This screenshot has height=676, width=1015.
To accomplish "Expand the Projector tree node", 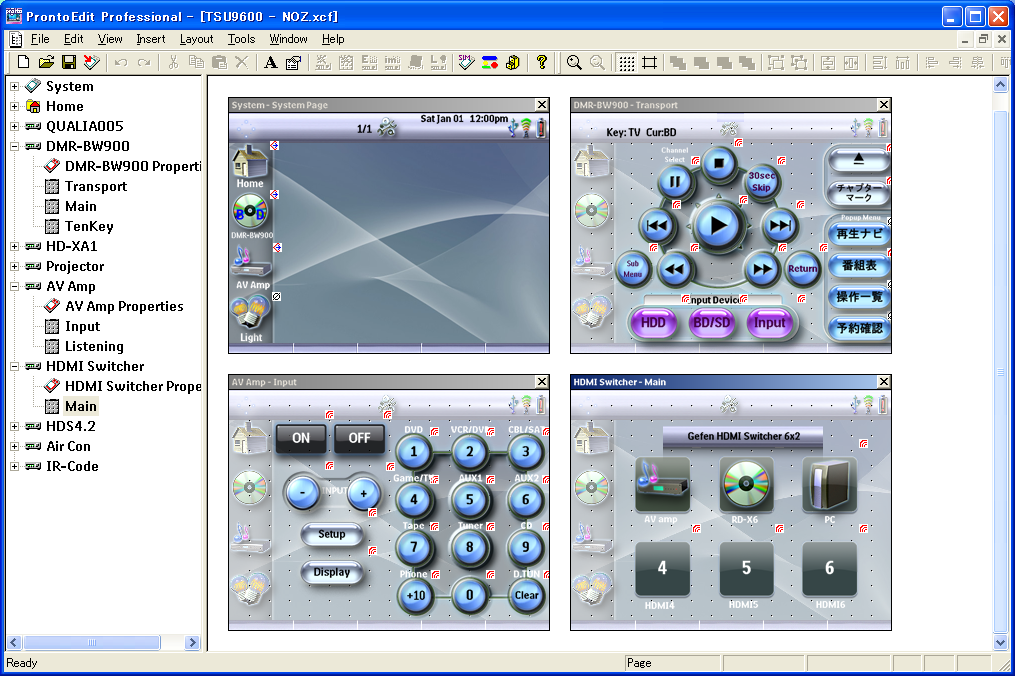I will (15, 266).
